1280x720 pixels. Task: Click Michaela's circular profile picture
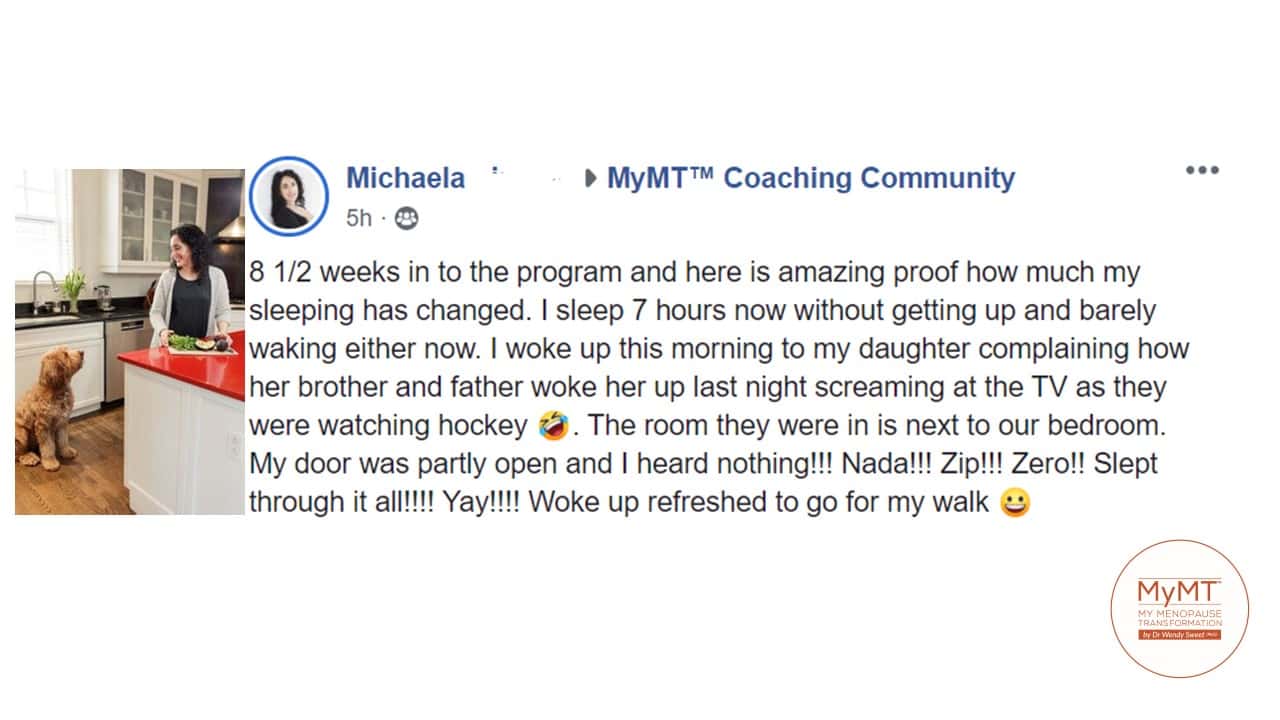point(289,195)
